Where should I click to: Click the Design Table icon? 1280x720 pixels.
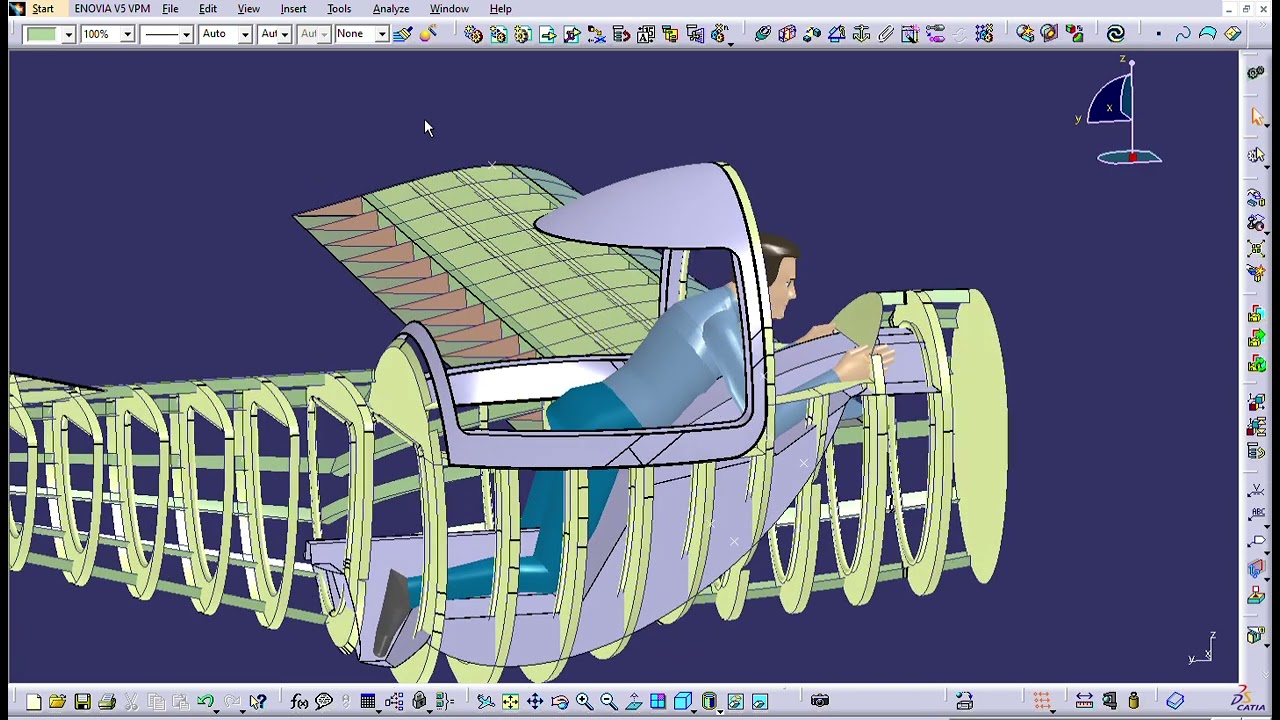coord(368,701)
